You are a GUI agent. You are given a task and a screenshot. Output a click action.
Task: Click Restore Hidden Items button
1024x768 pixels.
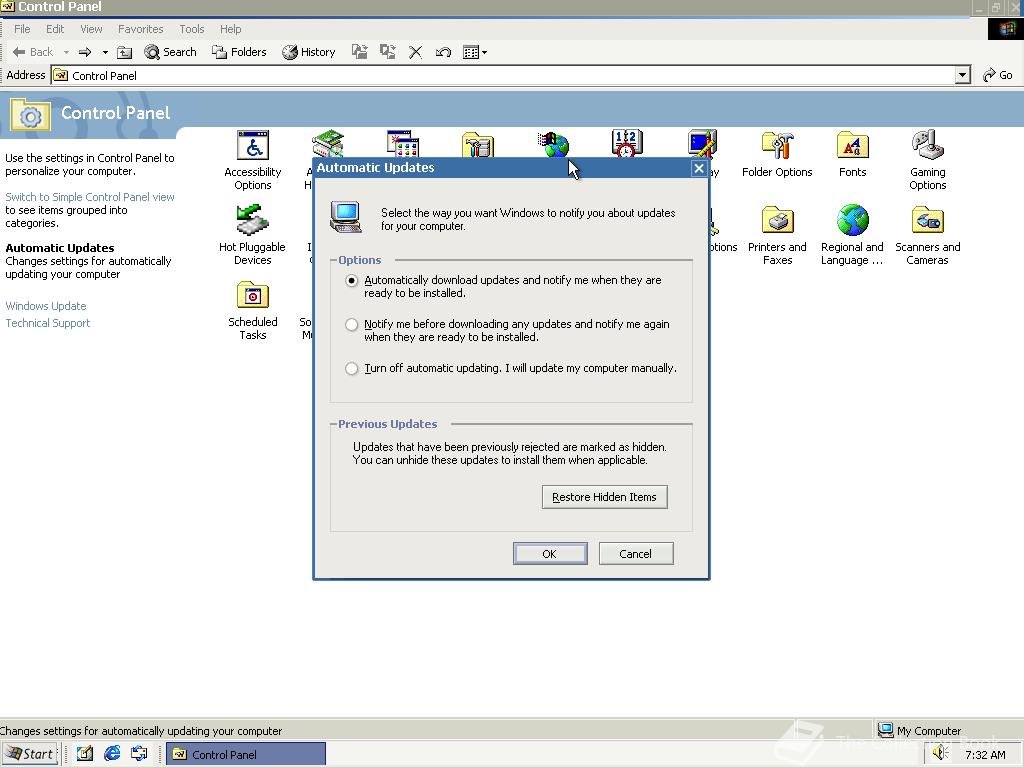tap(605, 497)
